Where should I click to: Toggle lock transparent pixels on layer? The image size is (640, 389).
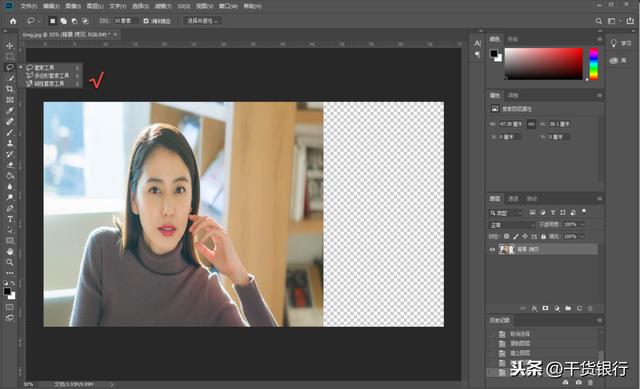click(x=507, y=236)
